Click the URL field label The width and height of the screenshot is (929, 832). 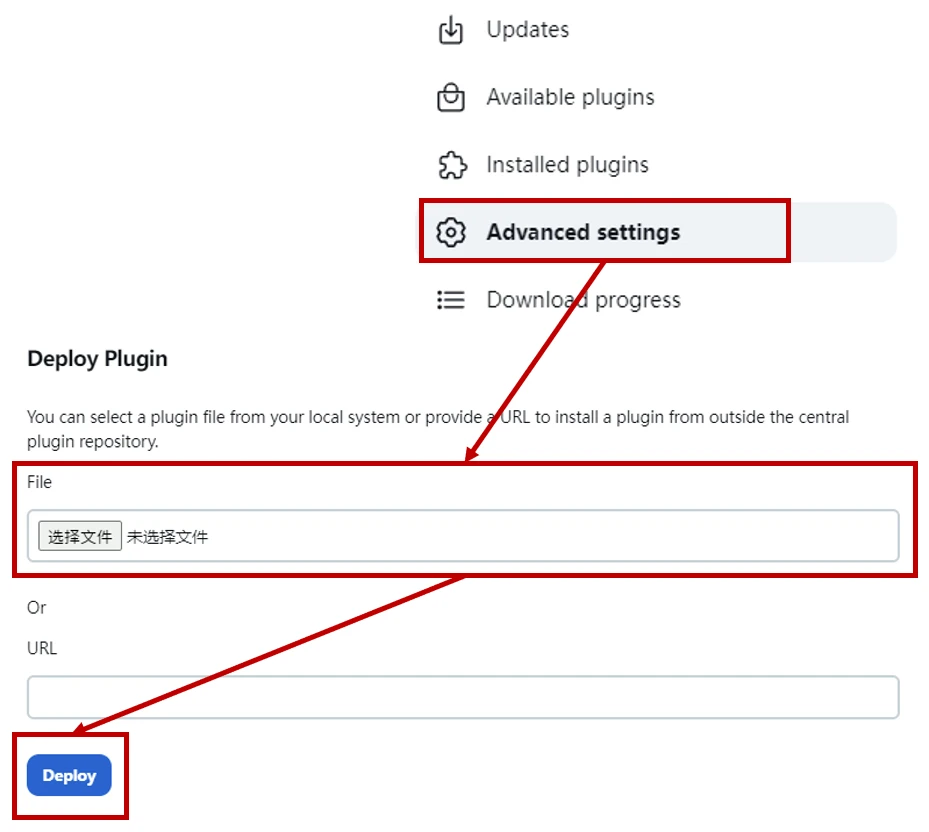[42, 648]
